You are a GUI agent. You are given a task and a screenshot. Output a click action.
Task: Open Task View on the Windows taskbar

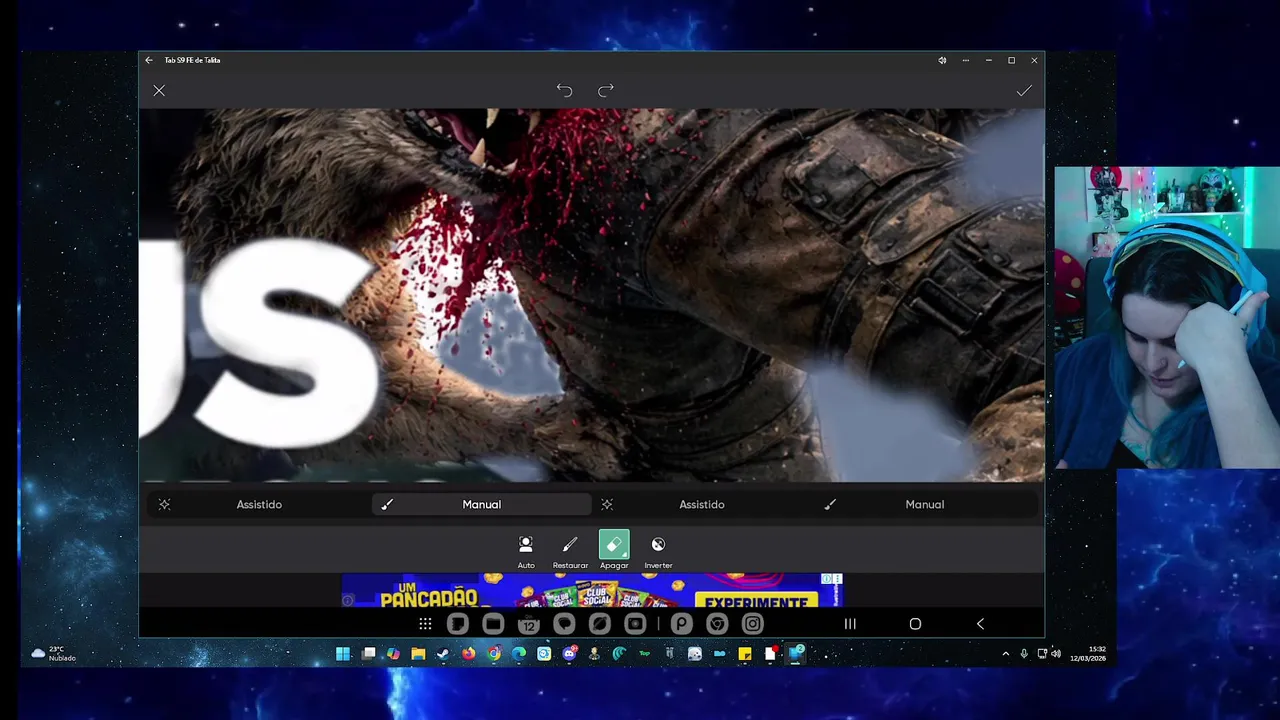point(368,654)
